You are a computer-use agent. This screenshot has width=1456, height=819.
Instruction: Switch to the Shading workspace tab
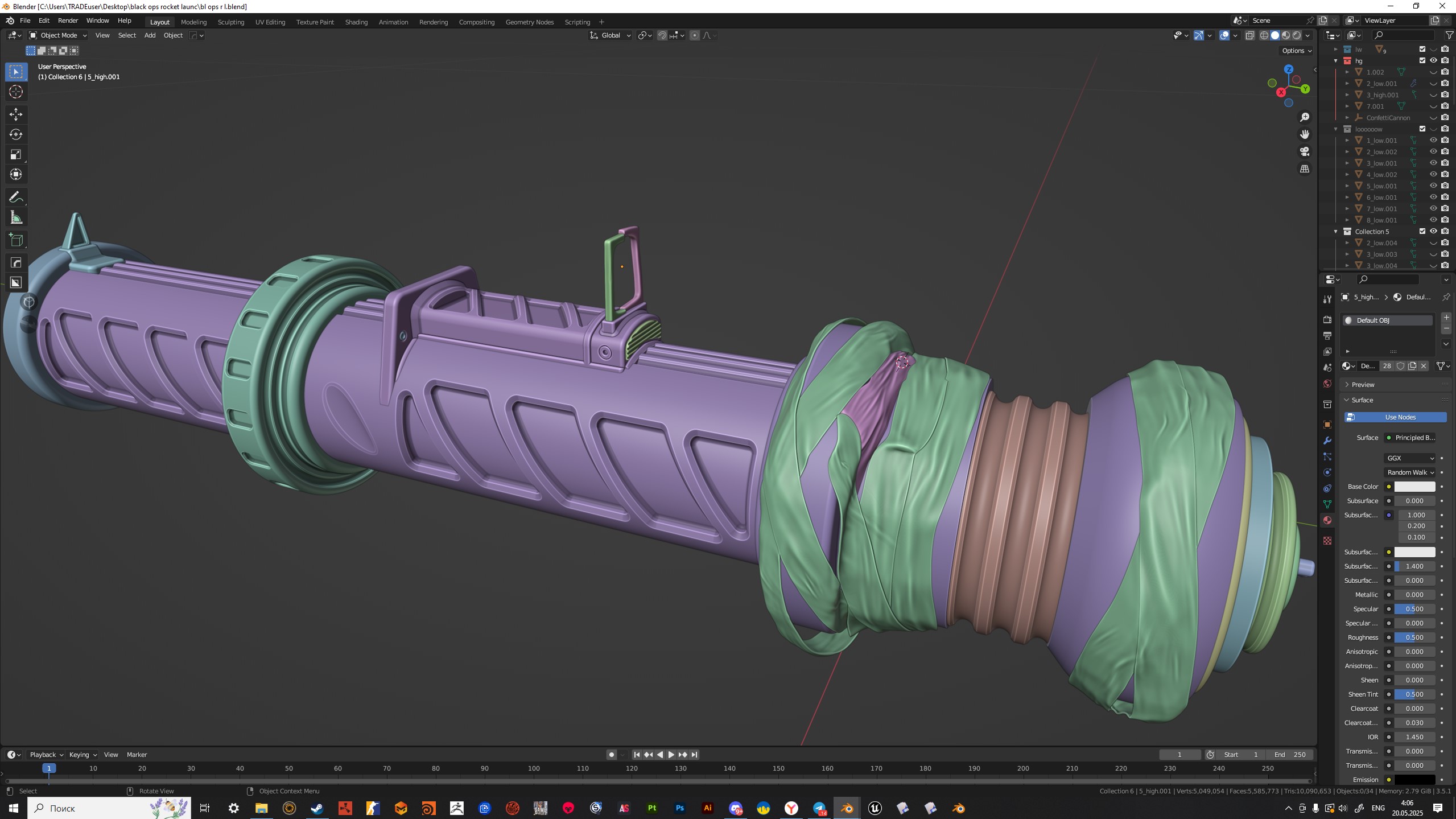click(x=356, y=22)
